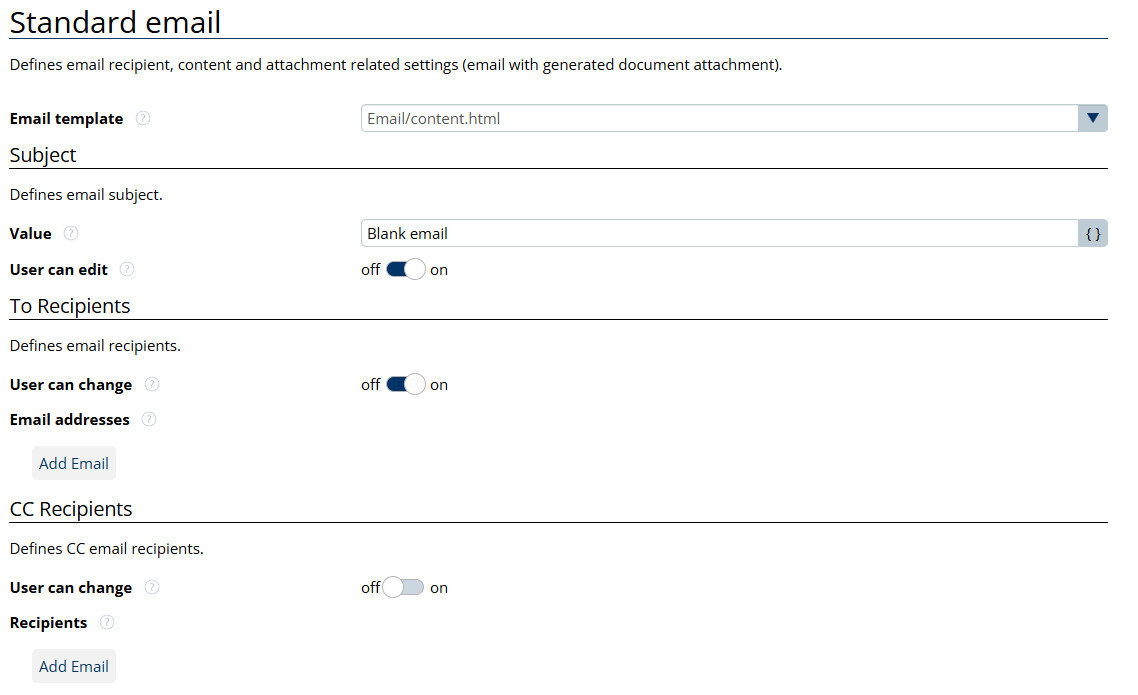Click the "off" label of Subject User can edit
Viewport: 1138px width, 695px height.
point(370,270)
